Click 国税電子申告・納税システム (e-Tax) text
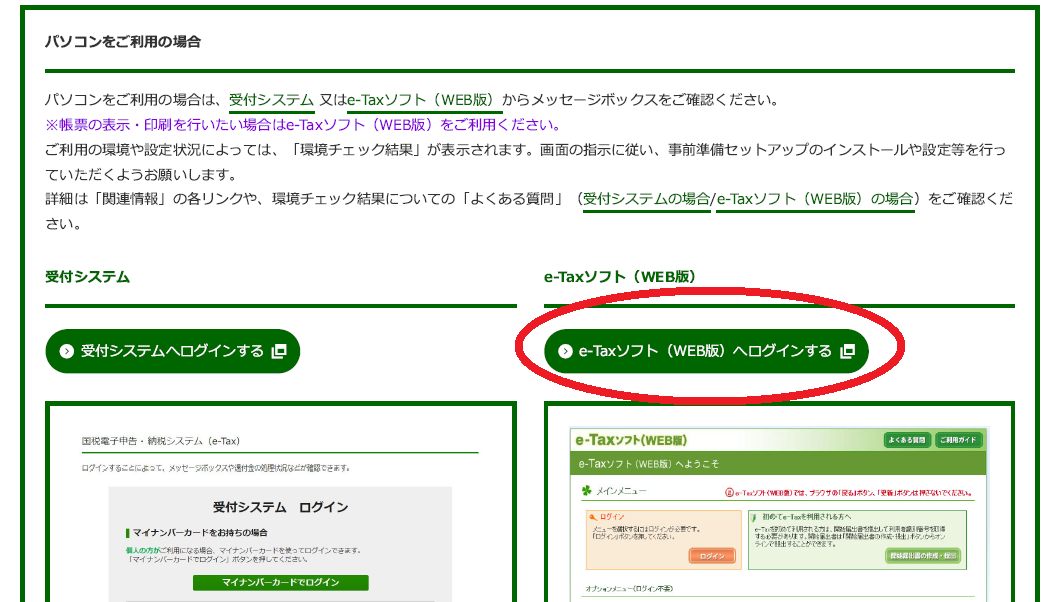The height and width of the screenshot is (602, 1053). [161, 441]
